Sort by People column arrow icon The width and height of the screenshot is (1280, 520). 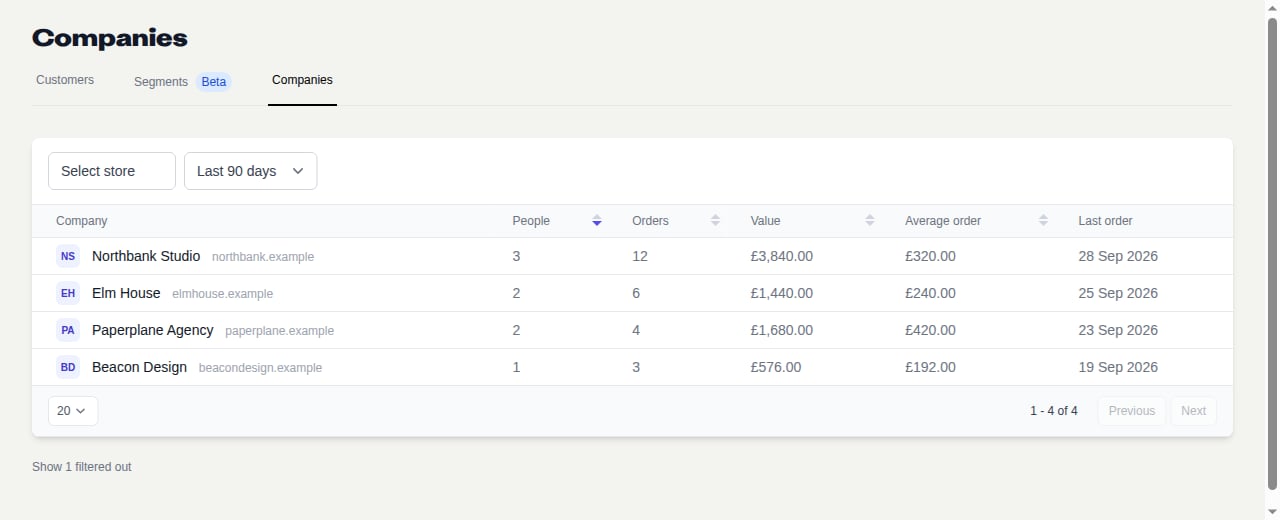point(597,221)
